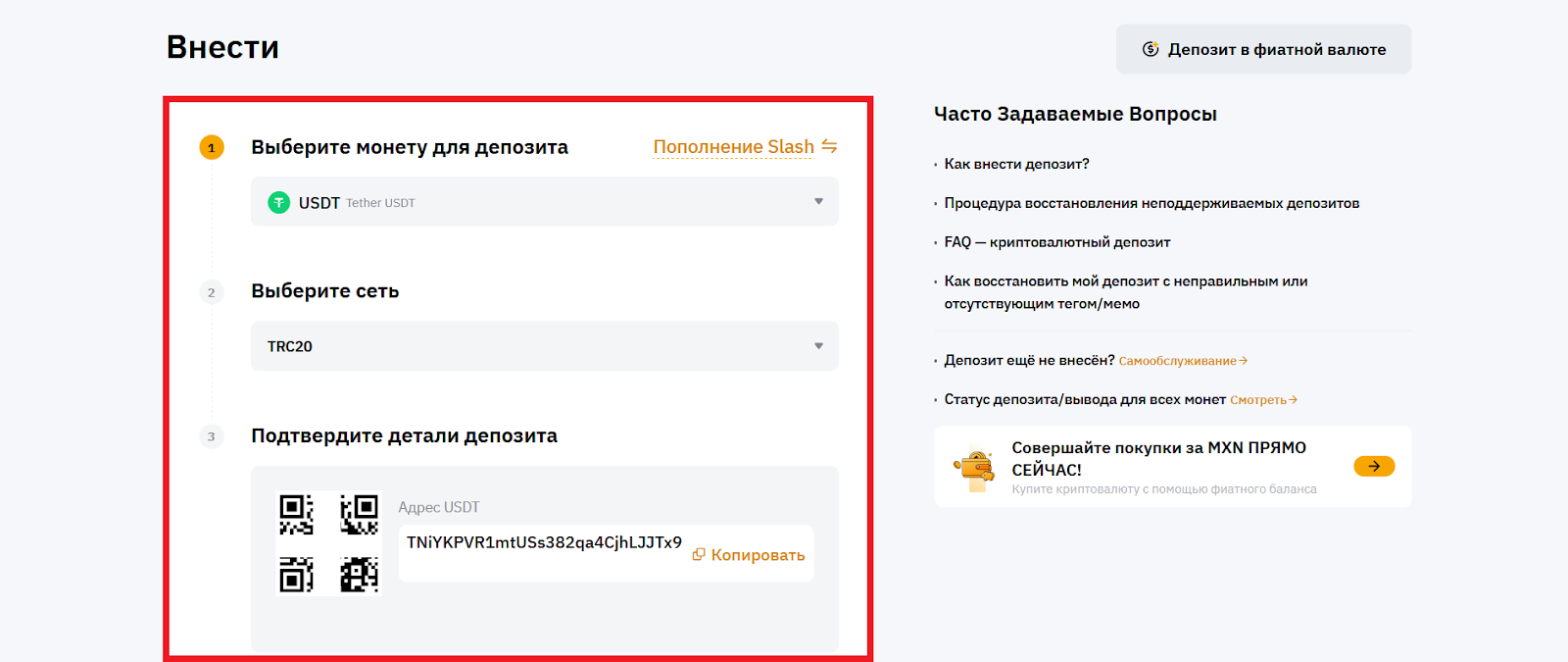Image resolution: width=1568 pixels, height=662 pixels.
Task: Open Процедура восстановления неподдерживаемых депозитов
Action: (1151, 203)
